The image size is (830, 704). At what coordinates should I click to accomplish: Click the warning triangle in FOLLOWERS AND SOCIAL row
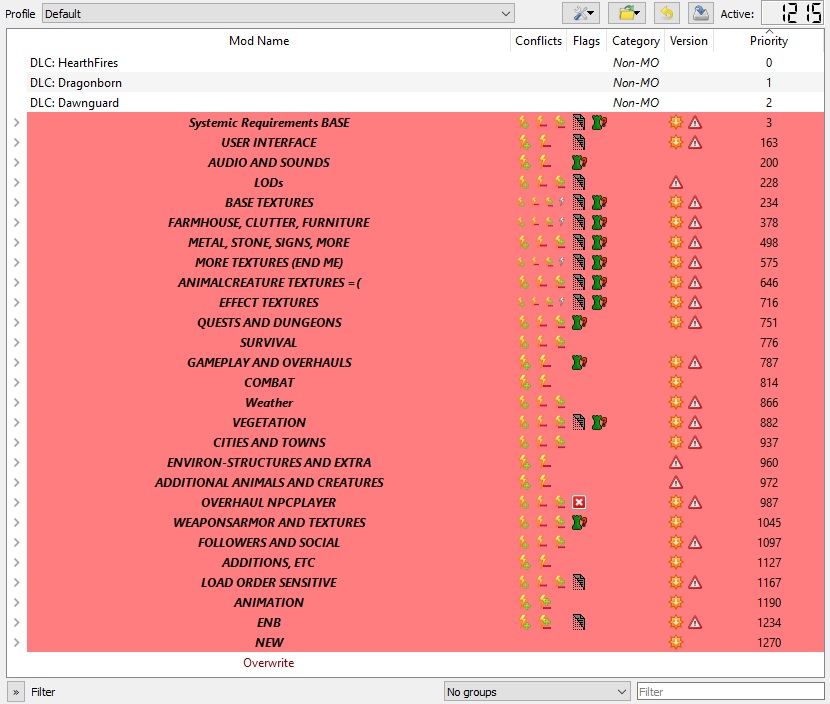[x=695, y=543]
